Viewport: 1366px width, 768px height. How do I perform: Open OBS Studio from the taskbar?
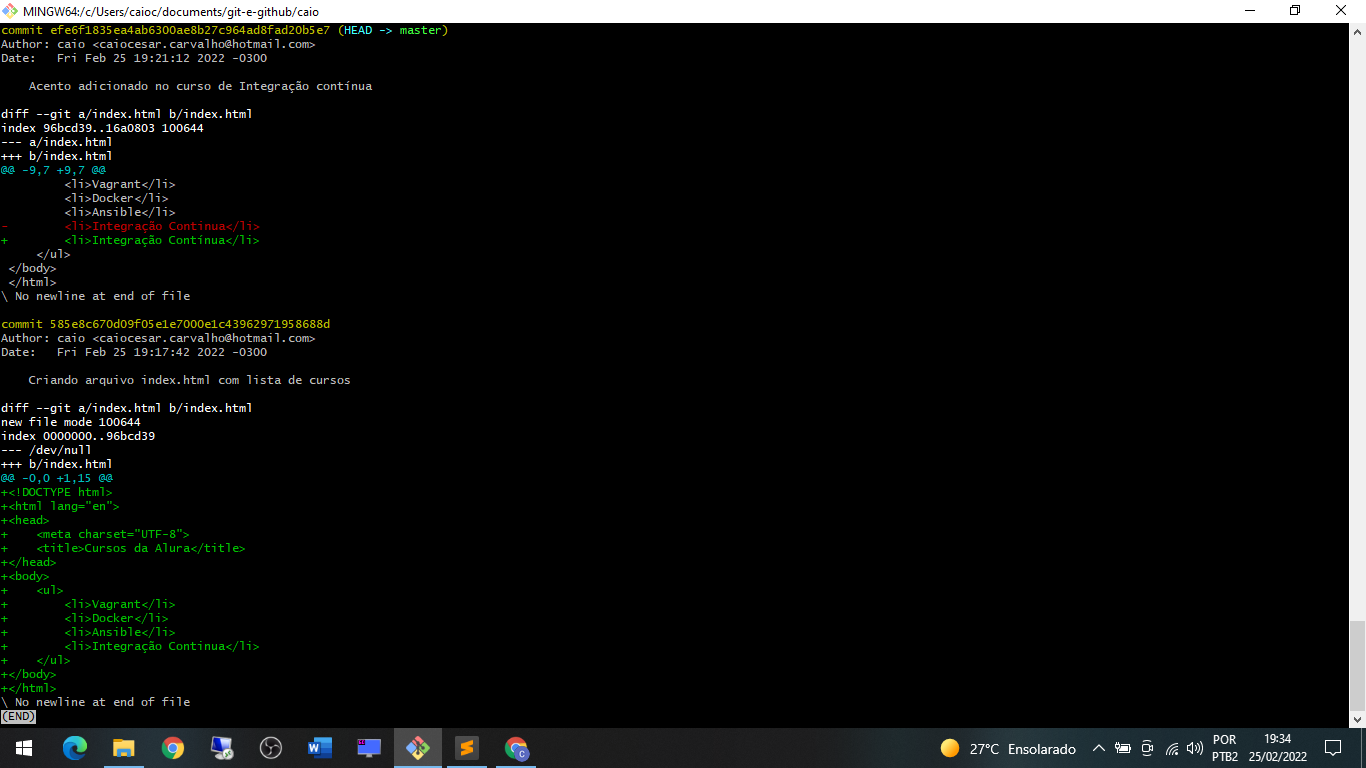(x=271, y=748)
